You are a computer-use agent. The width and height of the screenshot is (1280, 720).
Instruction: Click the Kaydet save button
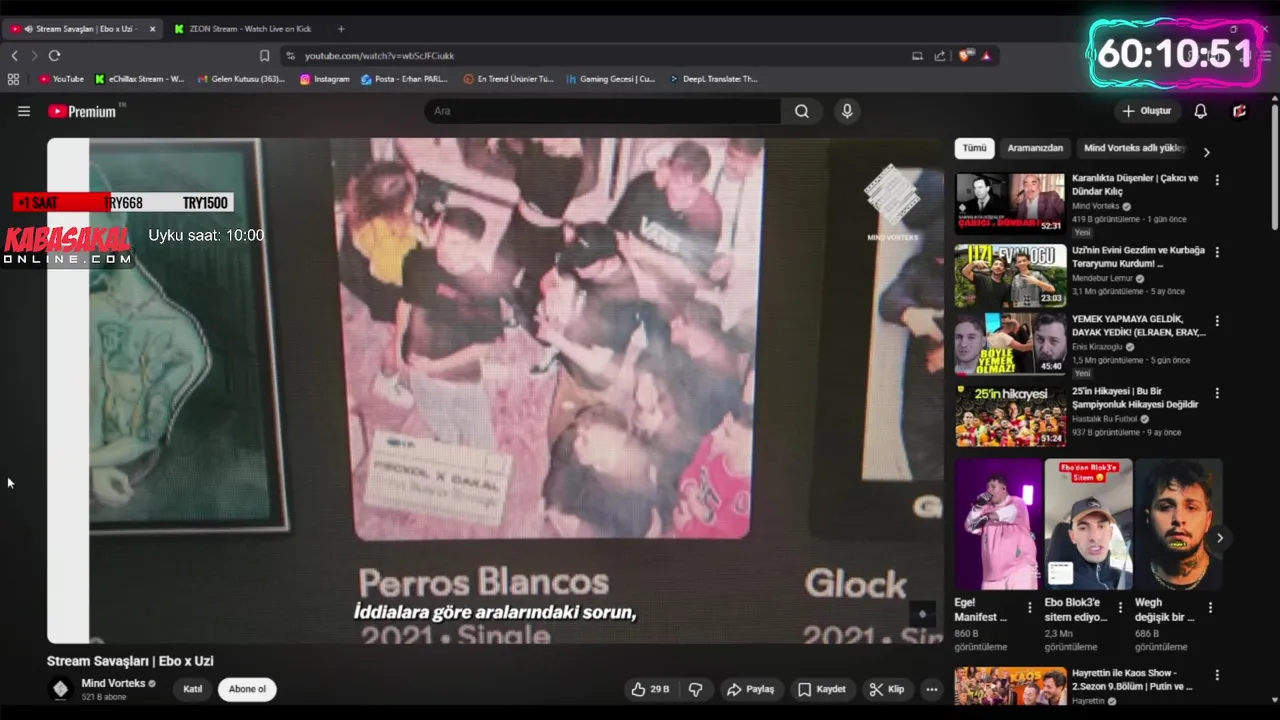(x=822, y=689)
